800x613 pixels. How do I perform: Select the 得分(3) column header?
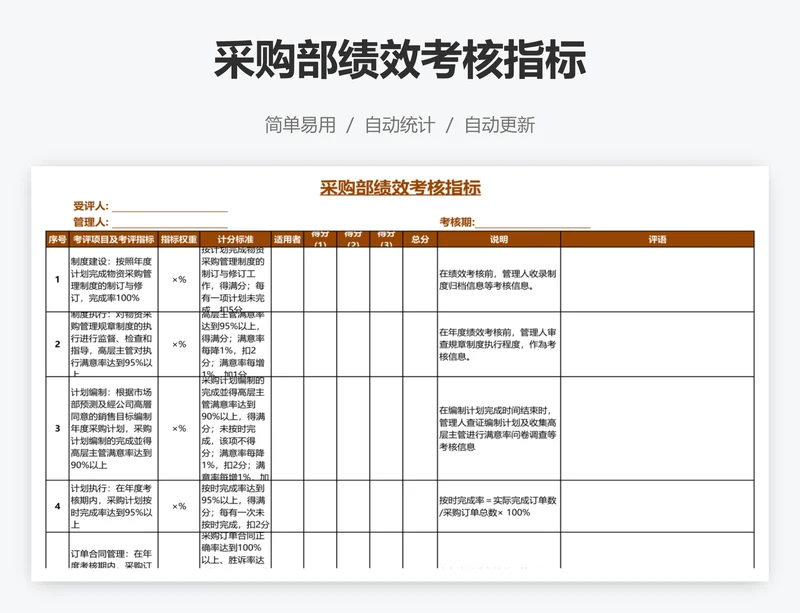[x=386, y=239]
